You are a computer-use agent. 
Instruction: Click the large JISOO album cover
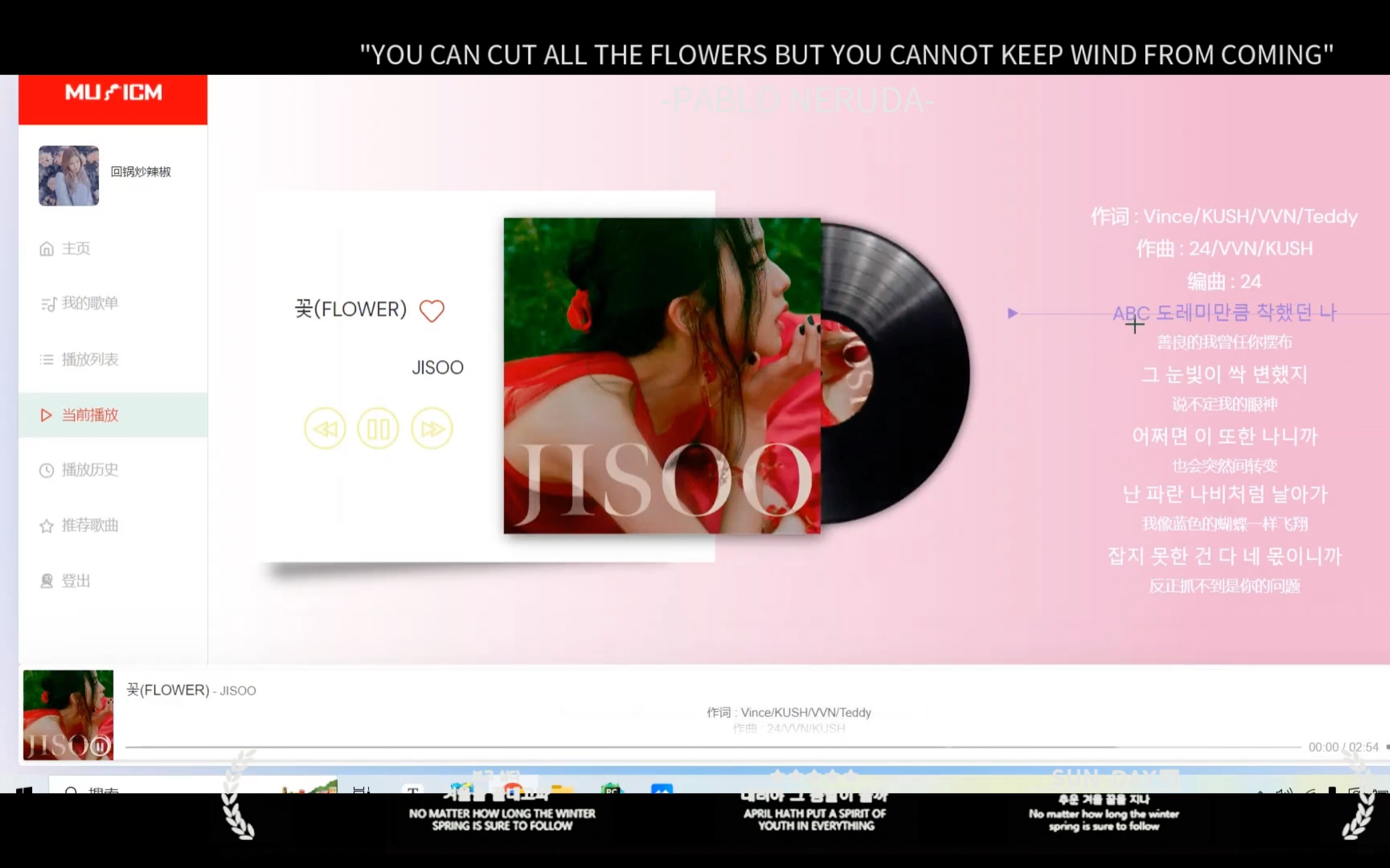point(662,375)
